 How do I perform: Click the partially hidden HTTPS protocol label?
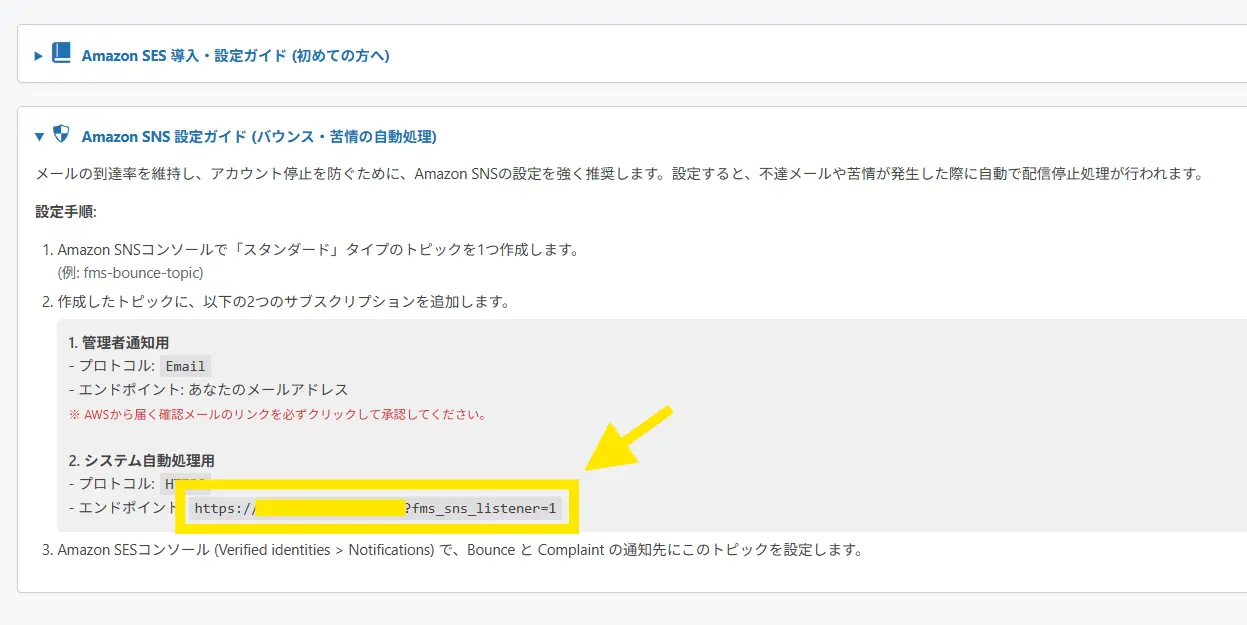coord(185,484)
